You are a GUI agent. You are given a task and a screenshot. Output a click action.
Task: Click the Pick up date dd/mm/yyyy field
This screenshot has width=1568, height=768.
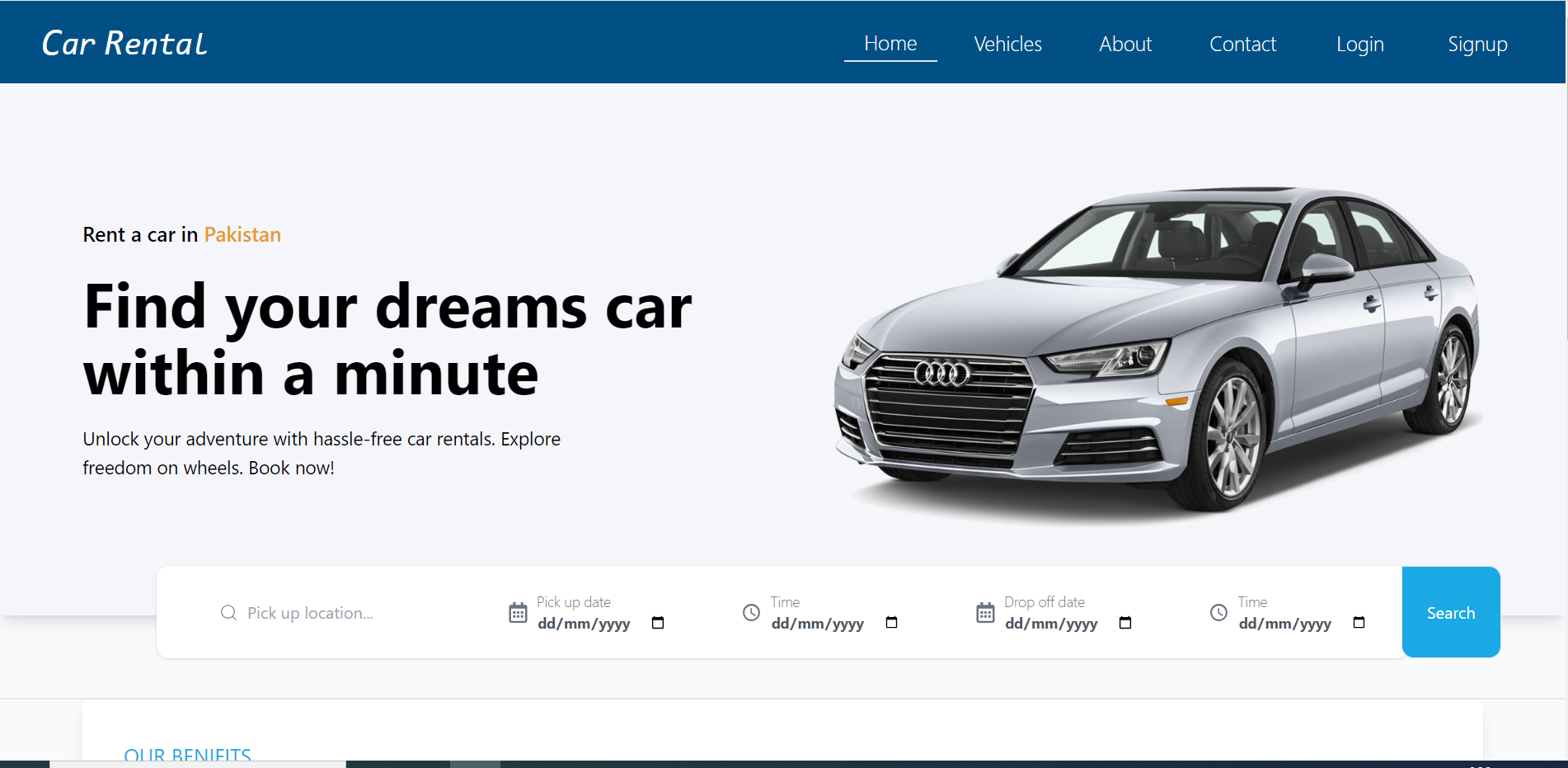click(x=584, y=624)
